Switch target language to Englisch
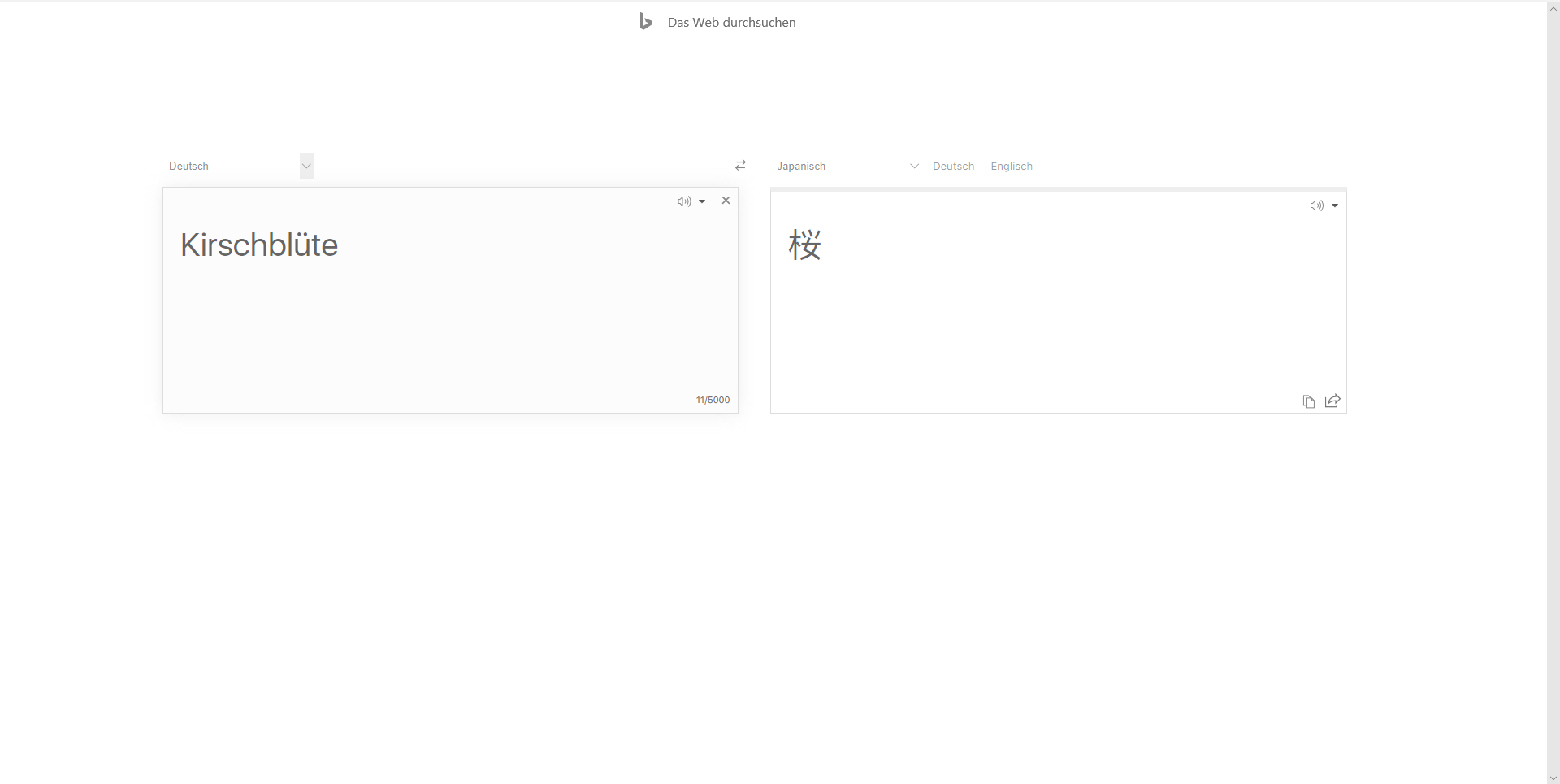The image size is (1560, 784). coord(1011,166)
